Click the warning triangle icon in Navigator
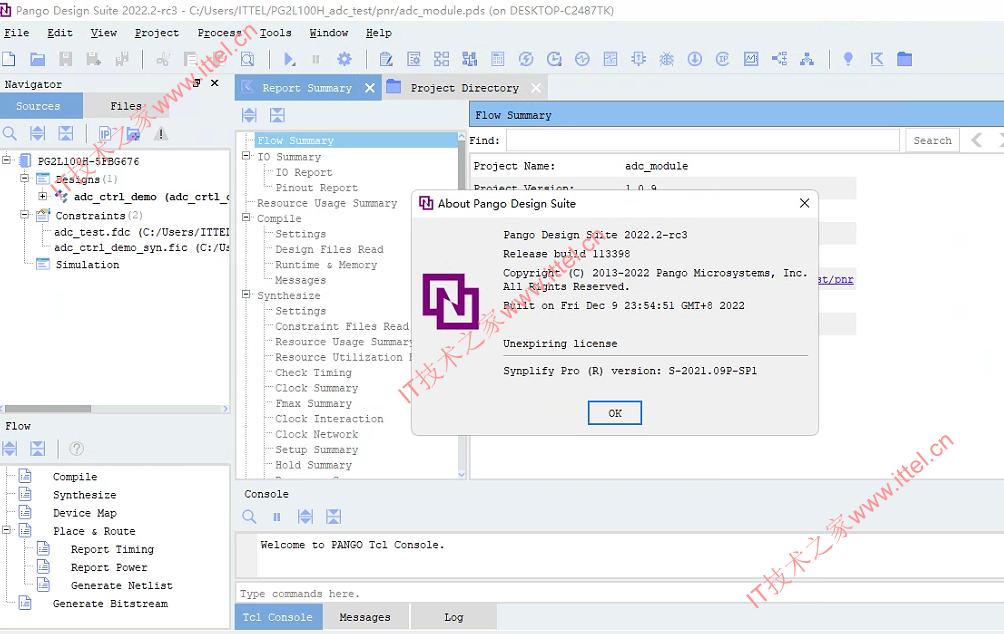Viewport: 1004px width, 634px height. point(161,133)
